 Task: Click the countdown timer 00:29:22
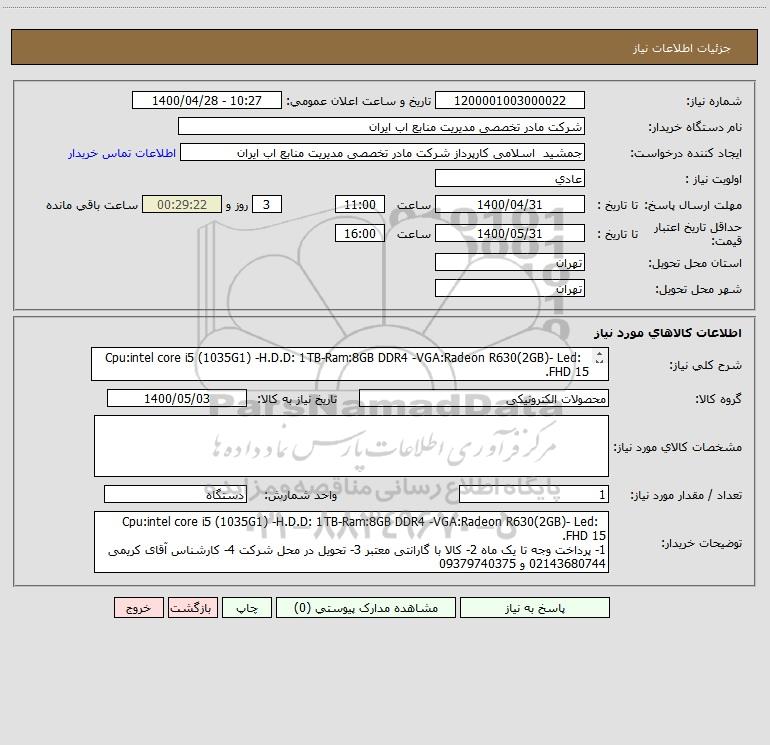pos(182,204)
